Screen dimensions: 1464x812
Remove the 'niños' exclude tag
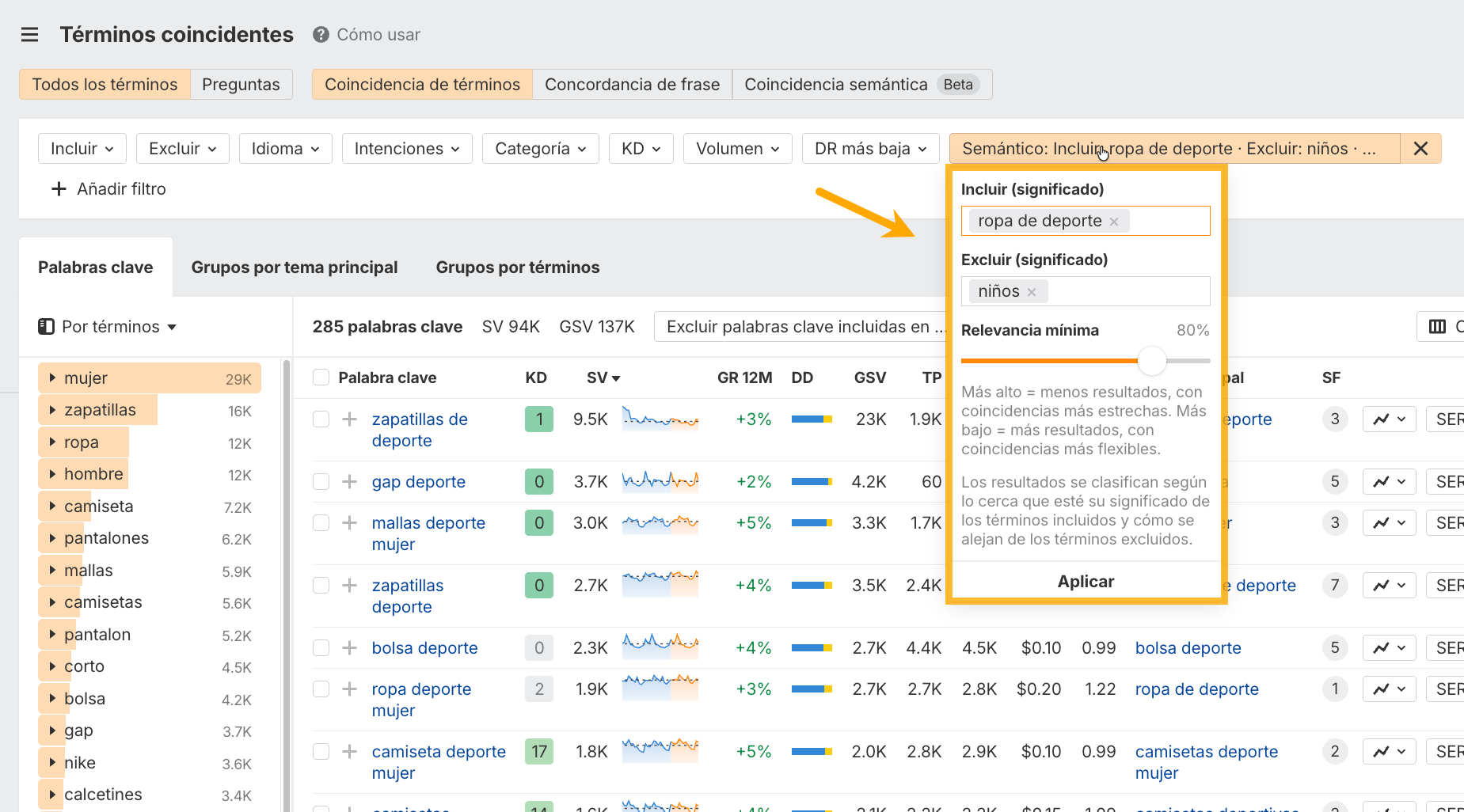pyautogui.click(x=1032, y=292)
